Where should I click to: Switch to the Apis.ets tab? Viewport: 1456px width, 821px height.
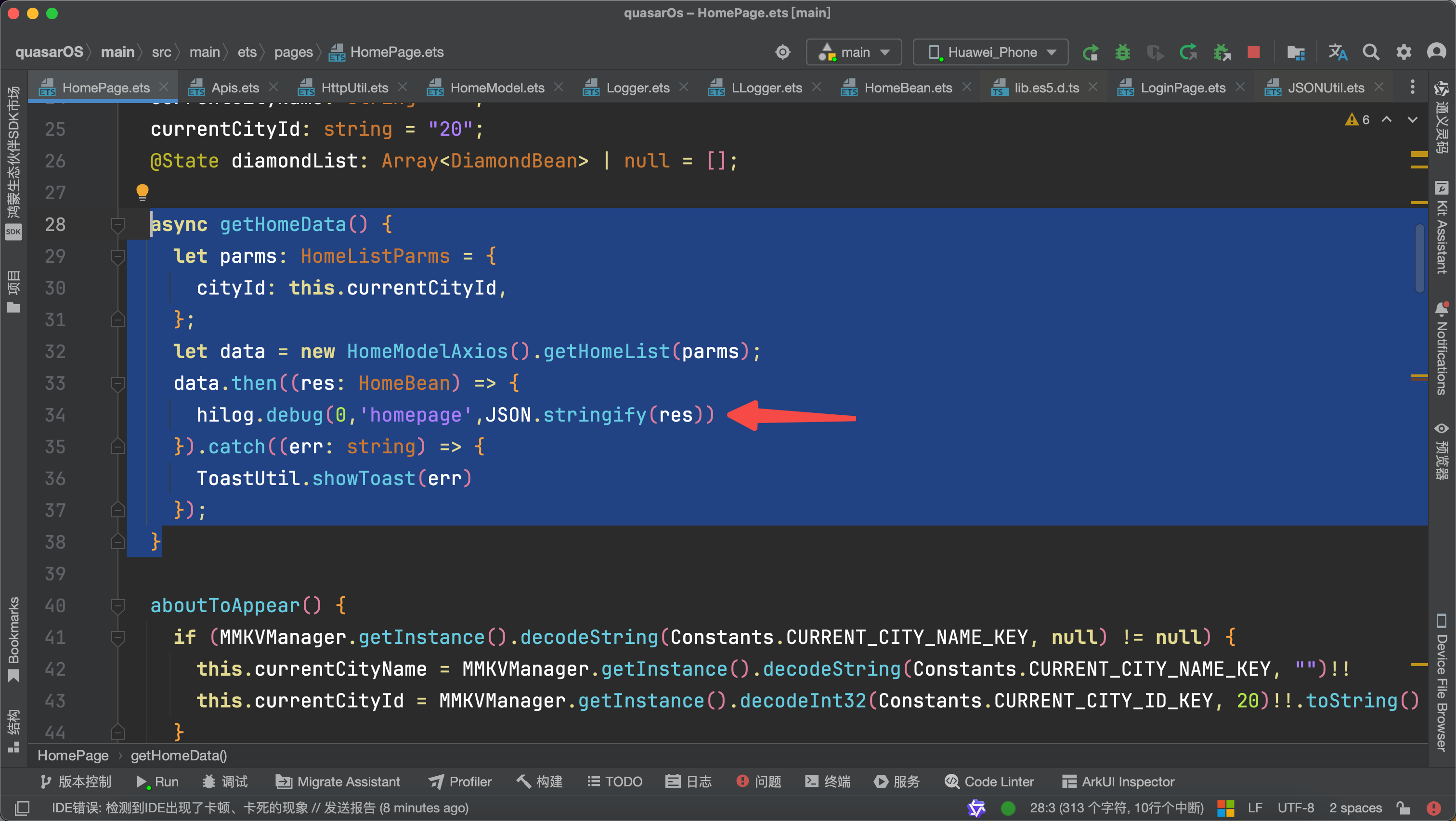coord(234,88)
